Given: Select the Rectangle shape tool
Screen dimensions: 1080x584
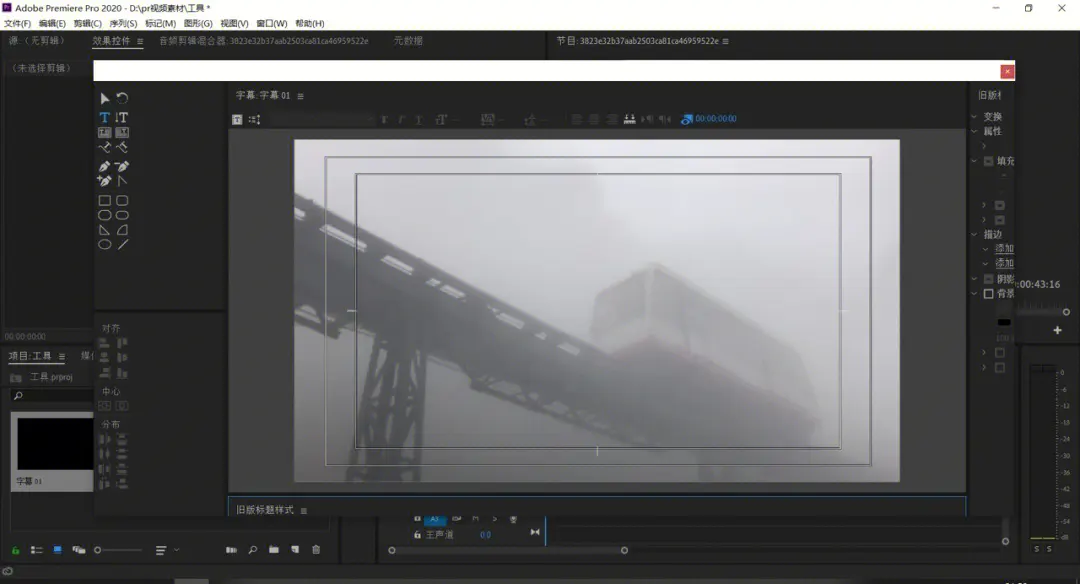Looking at the screenshot, I should (104, 200).
